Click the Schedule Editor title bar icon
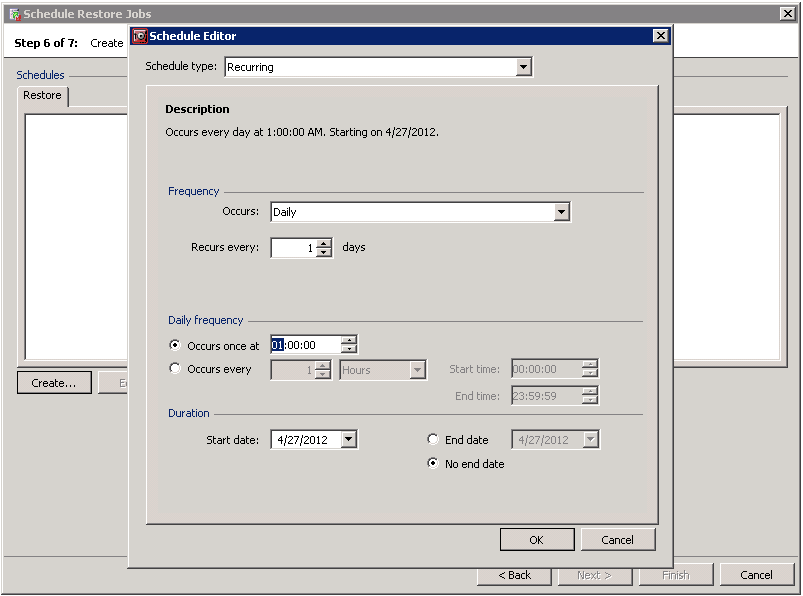803x596 pixels. [139, 36]
